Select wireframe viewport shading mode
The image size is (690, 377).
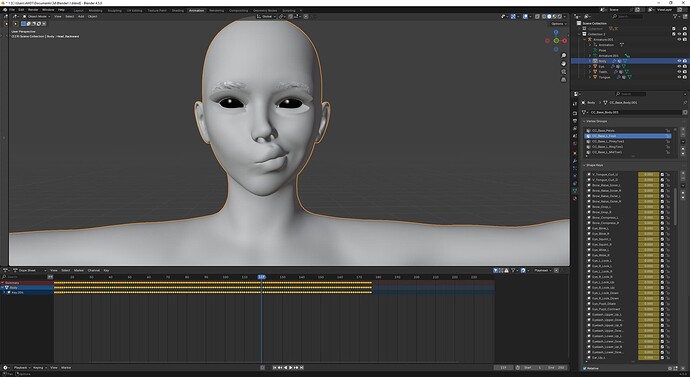click(x=544, y=17)
